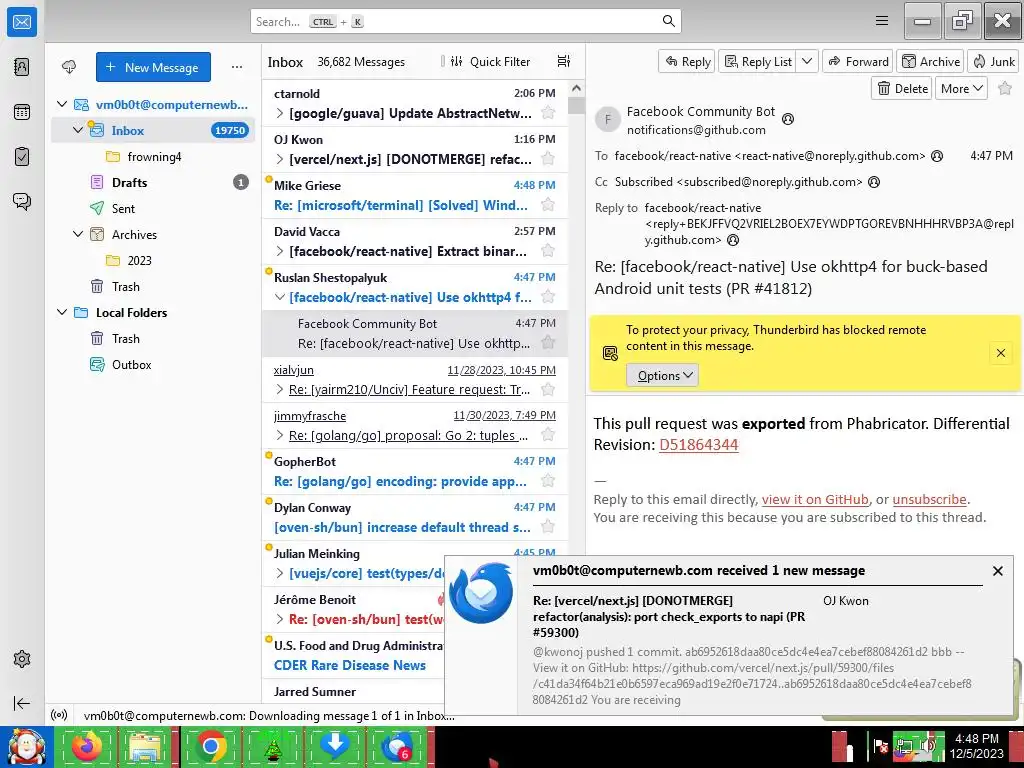Screen dimensions: 1024x768
Task: Click the search magnifier icon
Action: (668, 21)
